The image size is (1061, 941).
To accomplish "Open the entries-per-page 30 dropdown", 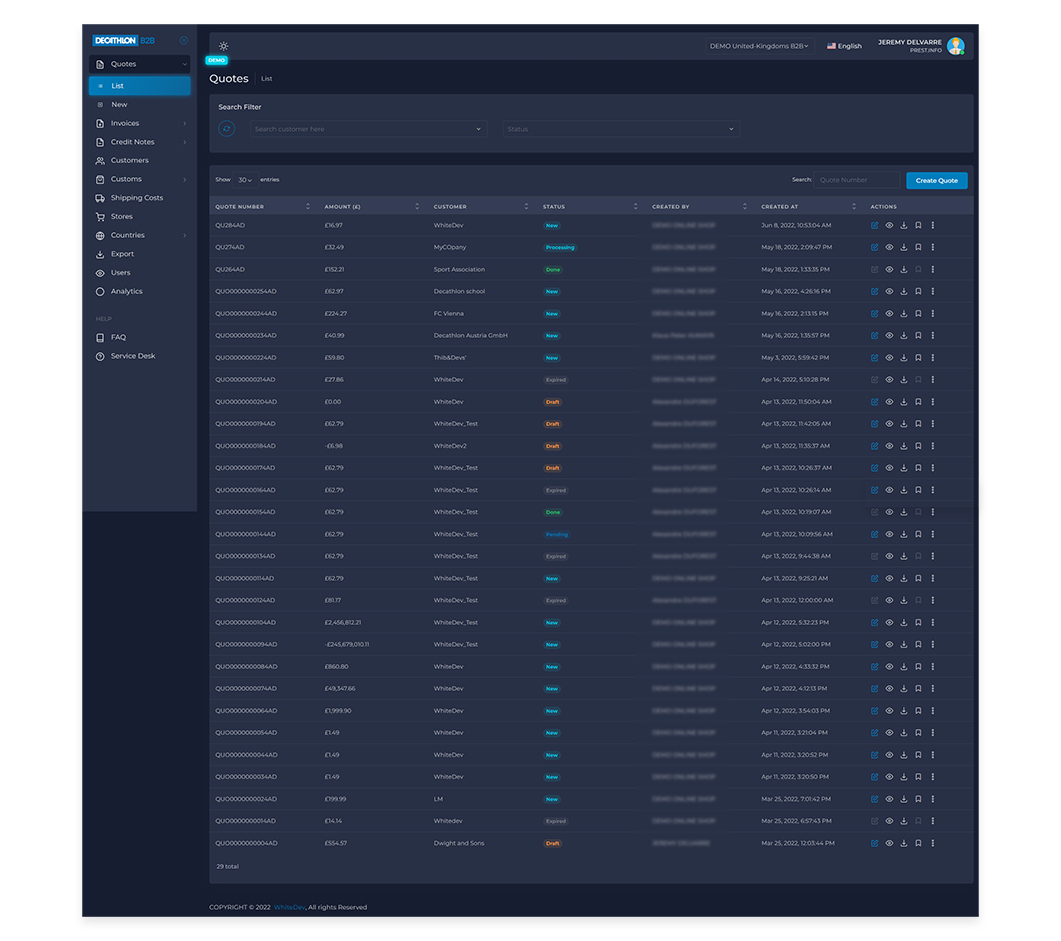I will 245,180.
